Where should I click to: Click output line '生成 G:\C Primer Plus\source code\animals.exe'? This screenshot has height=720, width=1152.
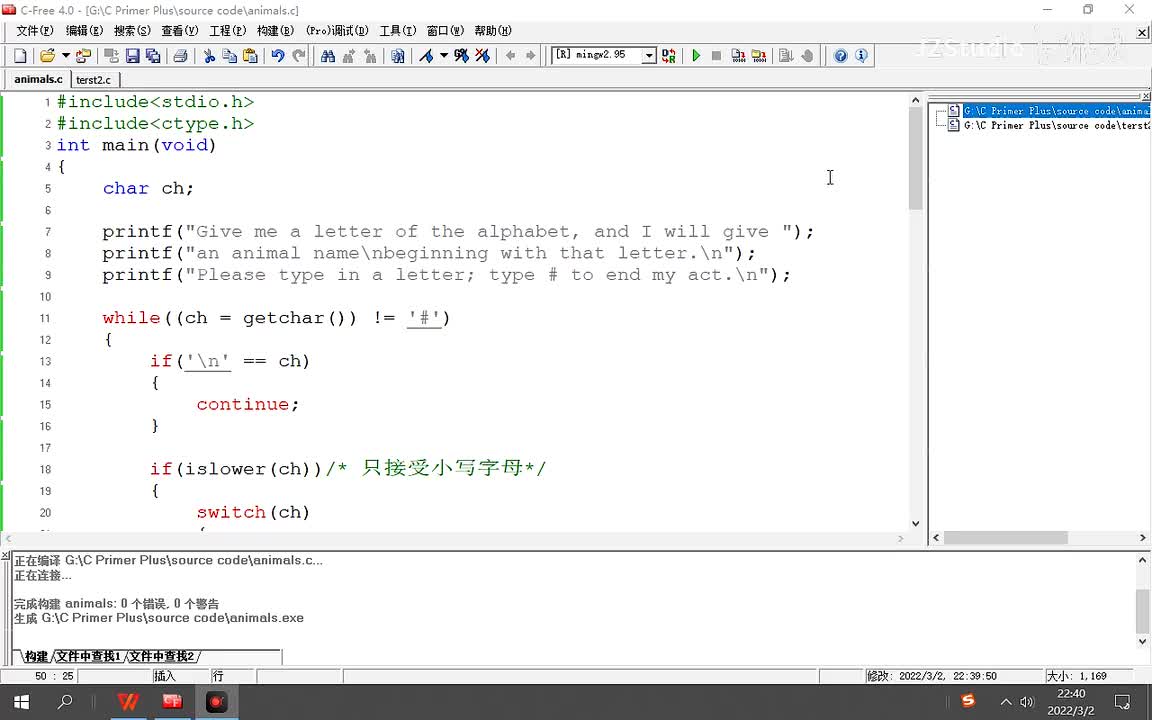click(x=159, y=618)
